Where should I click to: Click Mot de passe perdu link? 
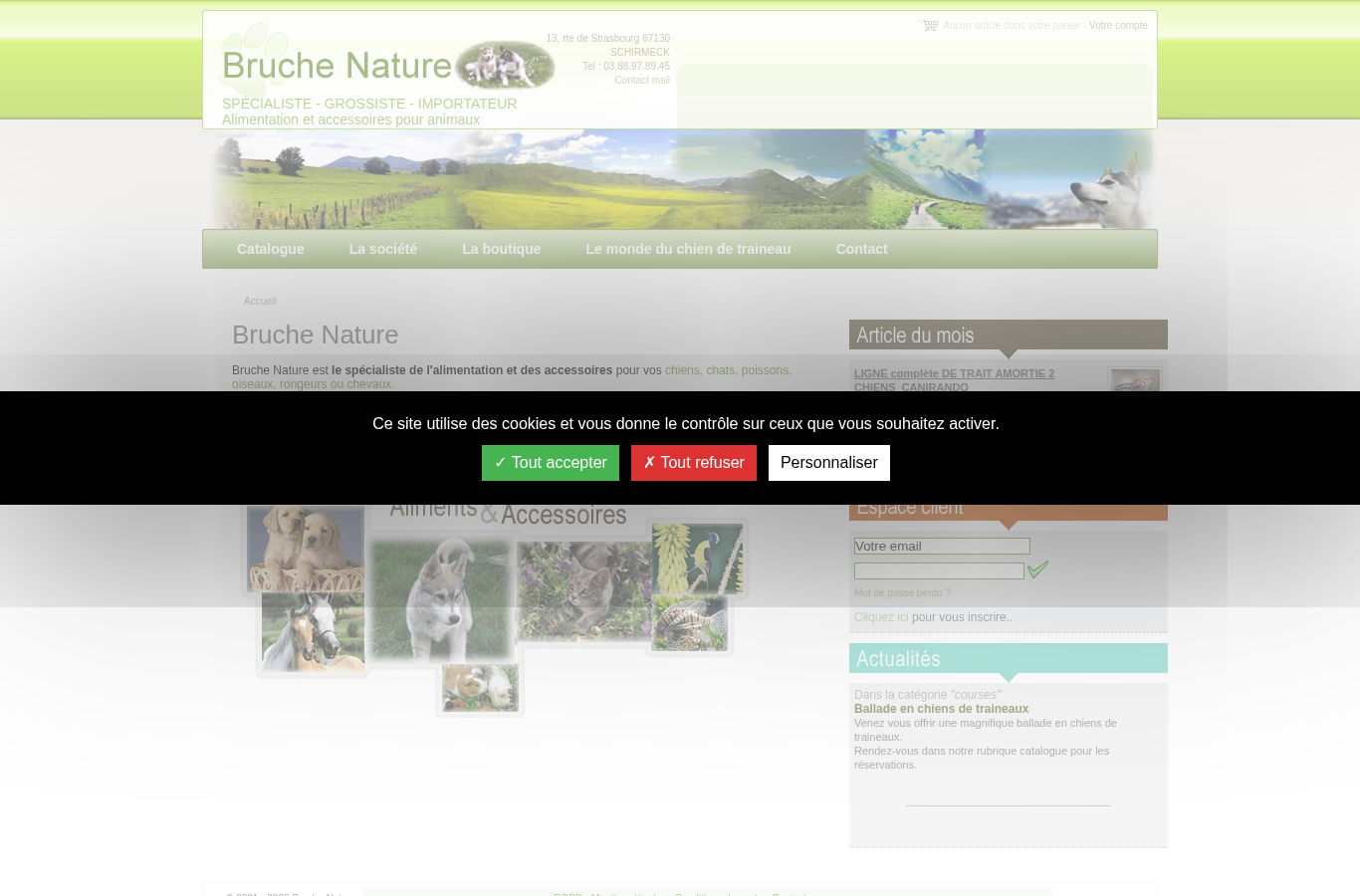[x=902, y=593]
